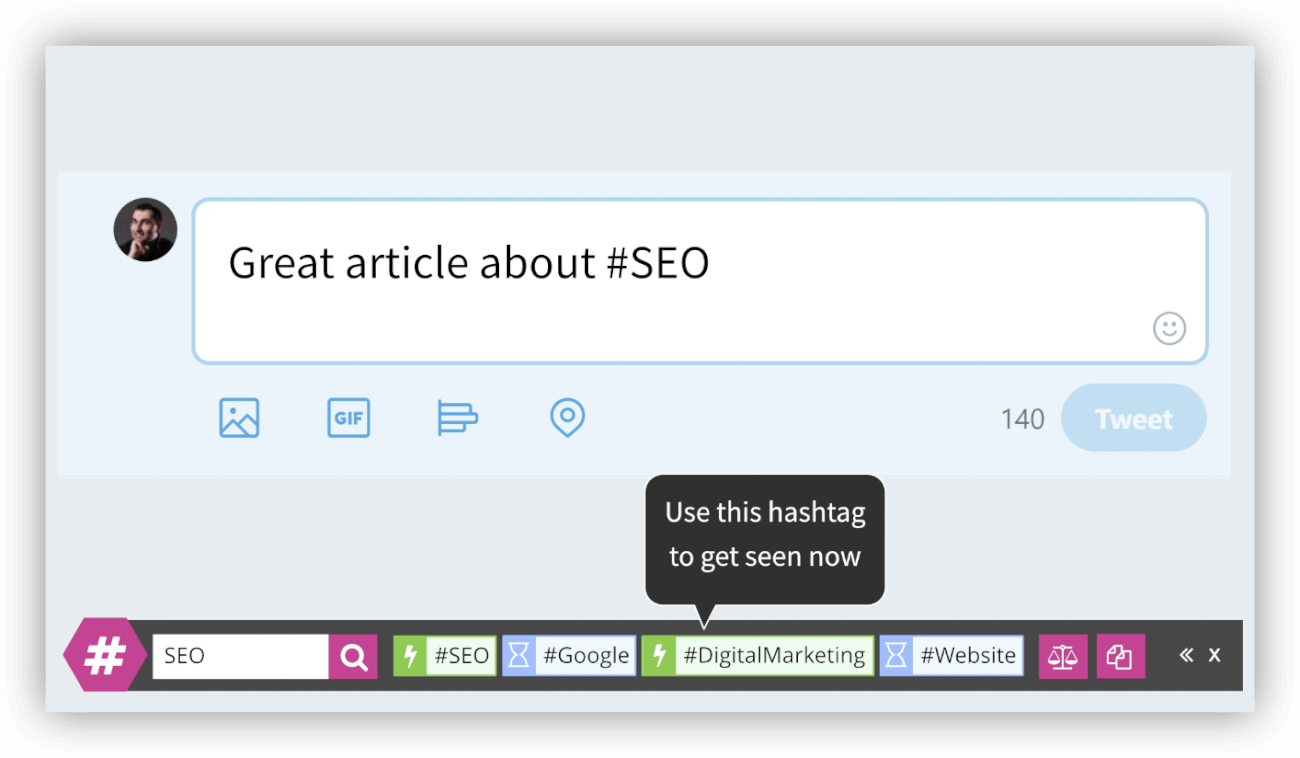1300x758 pixels.
Task: Attach a photo with the image icon
Action: point(238,418)
